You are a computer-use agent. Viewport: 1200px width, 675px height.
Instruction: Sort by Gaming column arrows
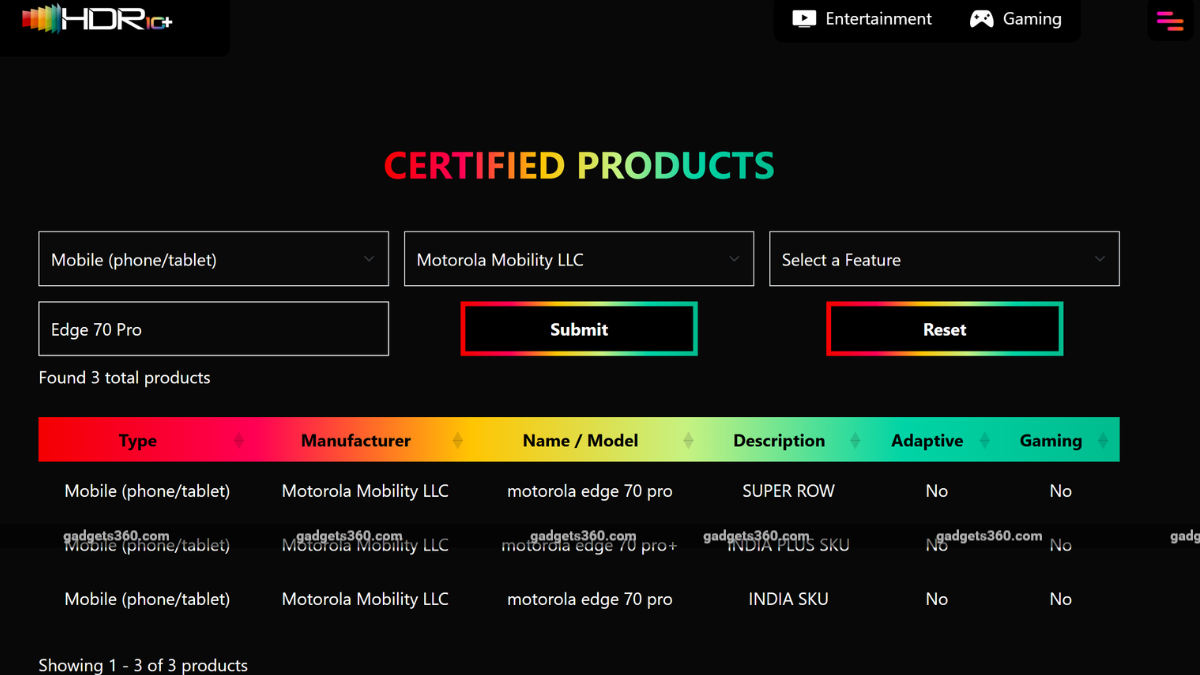point(1103,441)
